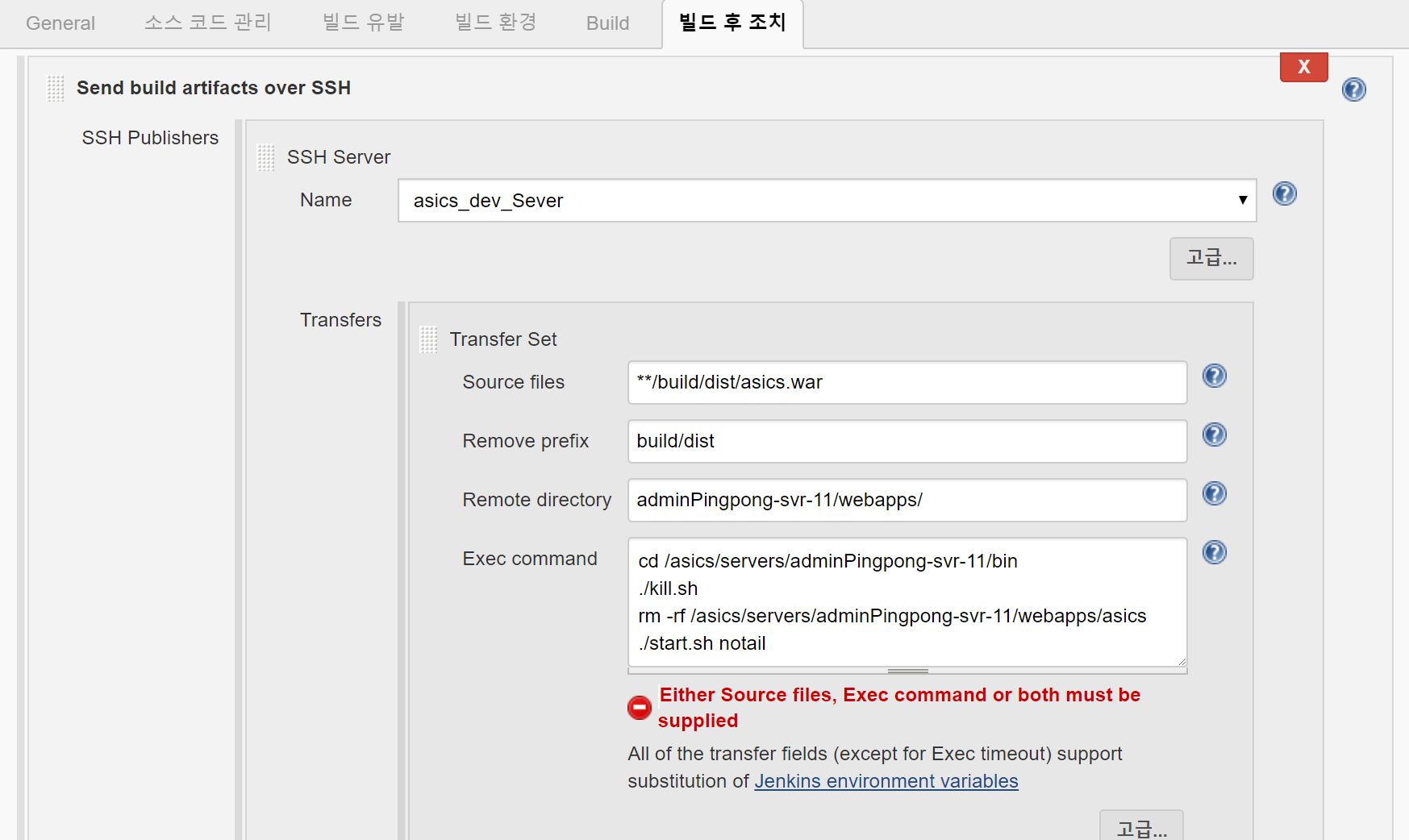Click help icon for Send build artifacts section
This screenshot has width=1409, height=840.
(1353, 89)
